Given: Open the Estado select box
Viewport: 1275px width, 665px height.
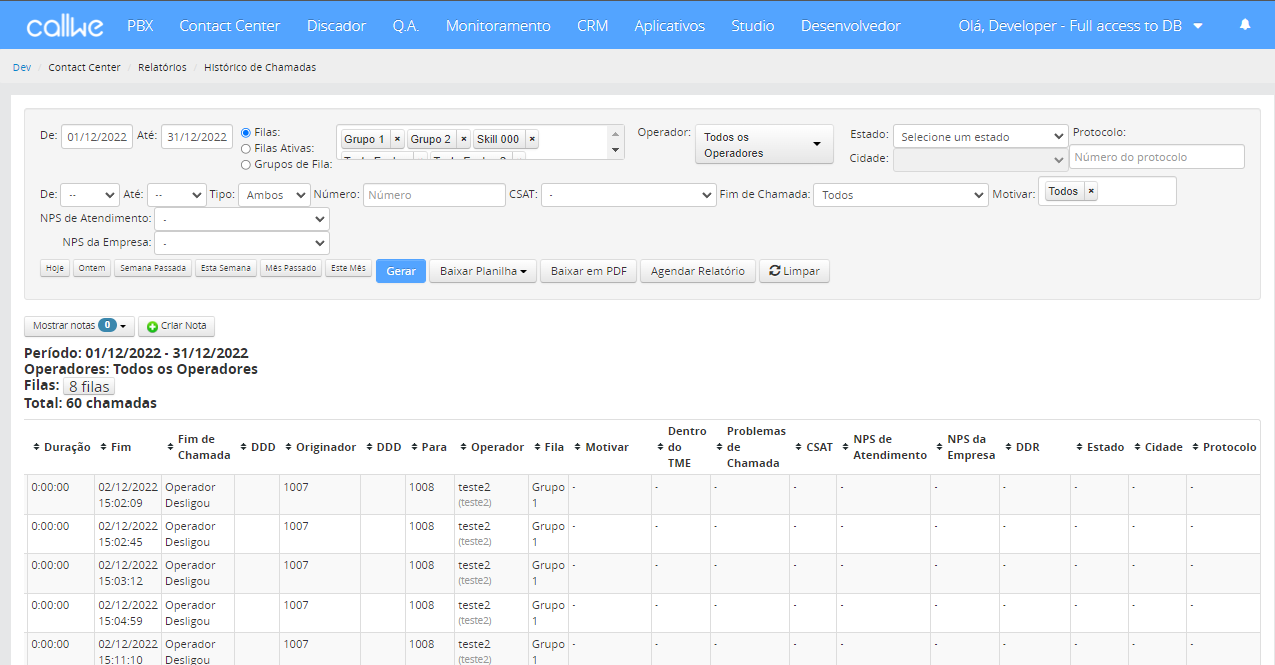Looking at the screenshot, I should [x=980, y=136].
